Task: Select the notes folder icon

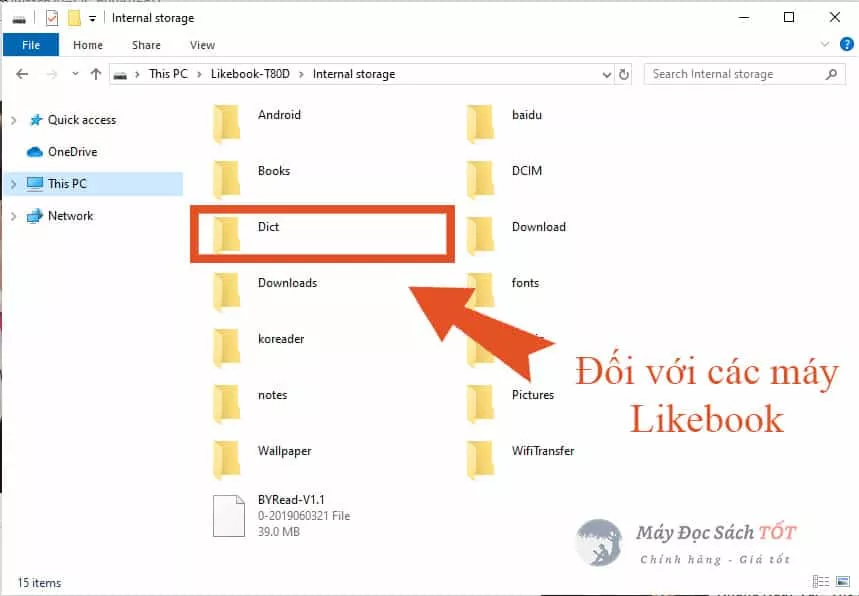Action: coord(226,404)
